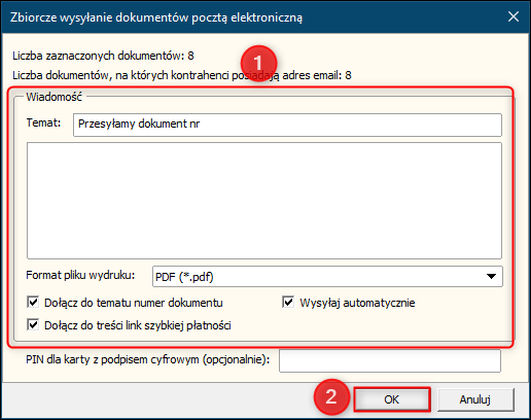Click the kontrahenci posiadają adres email line
531x420 pixels.
pos(182,75)
